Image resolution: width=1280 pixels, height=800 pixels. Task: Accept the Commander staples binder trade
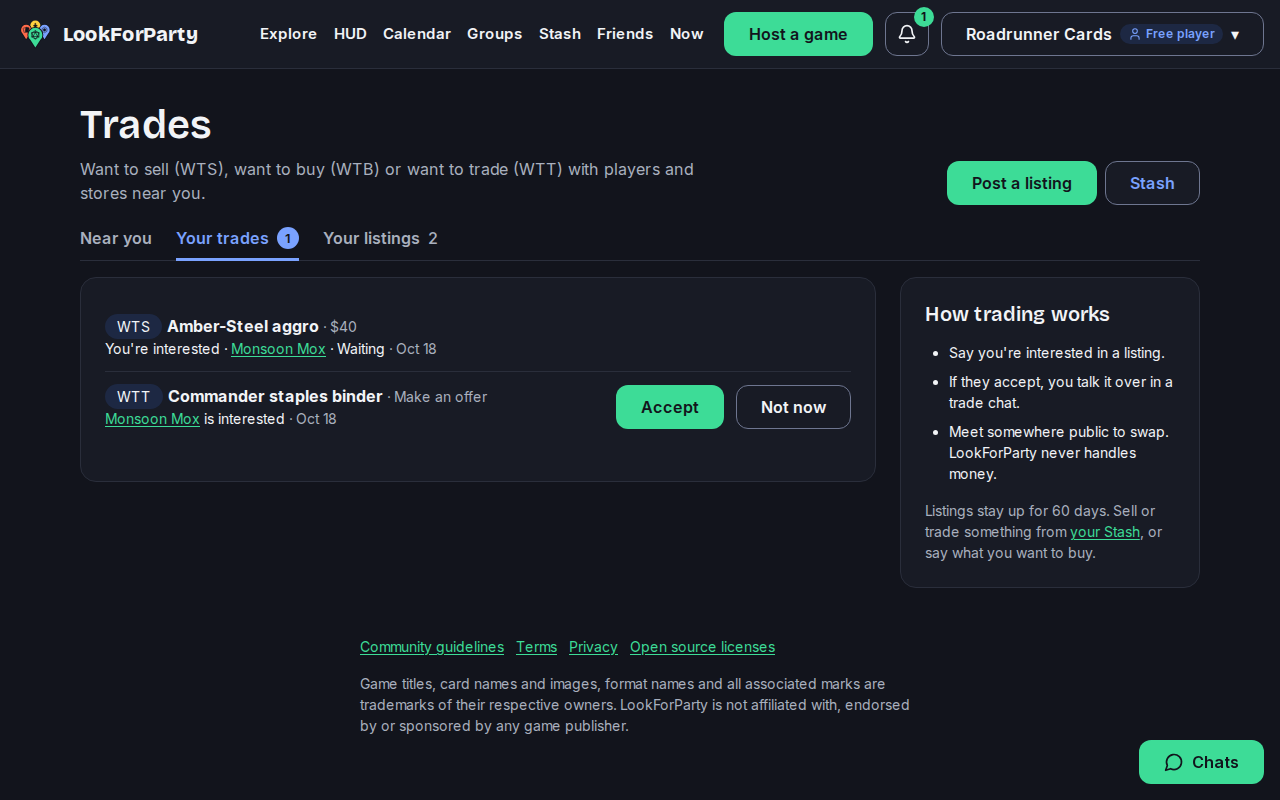click(670, 407)
